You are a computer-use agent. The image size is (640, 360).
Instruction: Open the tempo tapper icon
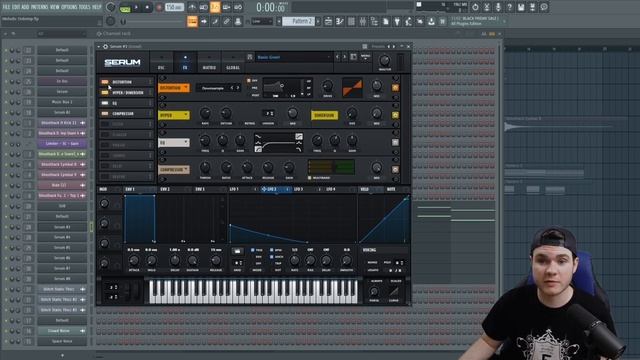408,22
